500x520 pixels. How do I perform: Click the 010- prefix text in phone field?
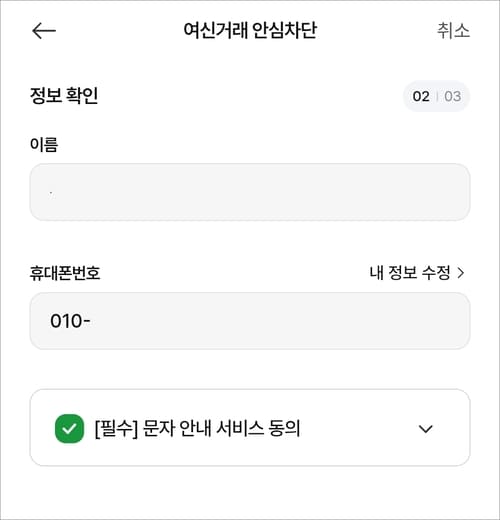pos(70,321)
